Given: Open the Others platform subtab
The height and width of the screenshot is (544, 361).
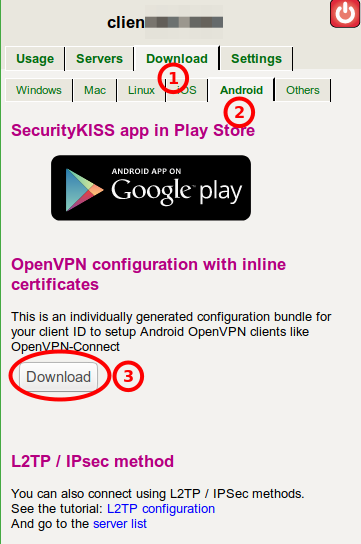Looking at the screenshot, I should pos(303,90).
